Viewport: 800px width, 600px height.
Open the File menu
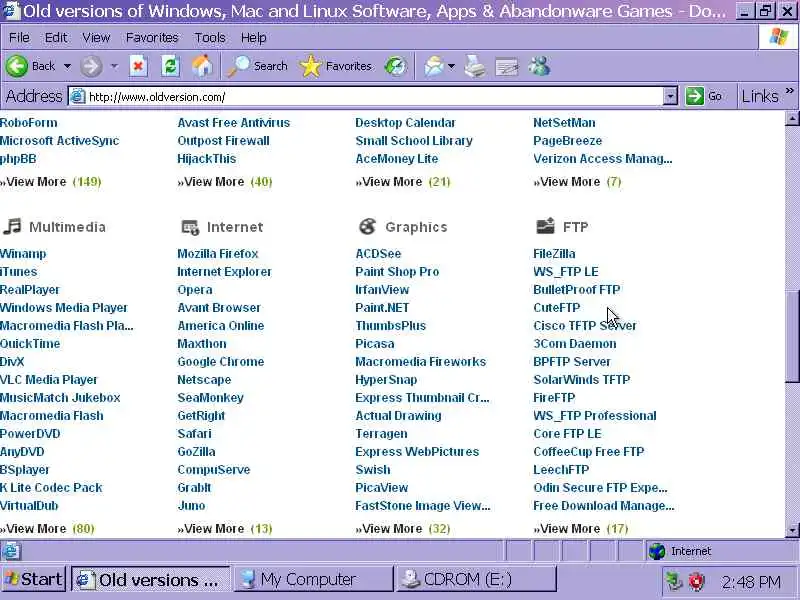click(19, 38)
